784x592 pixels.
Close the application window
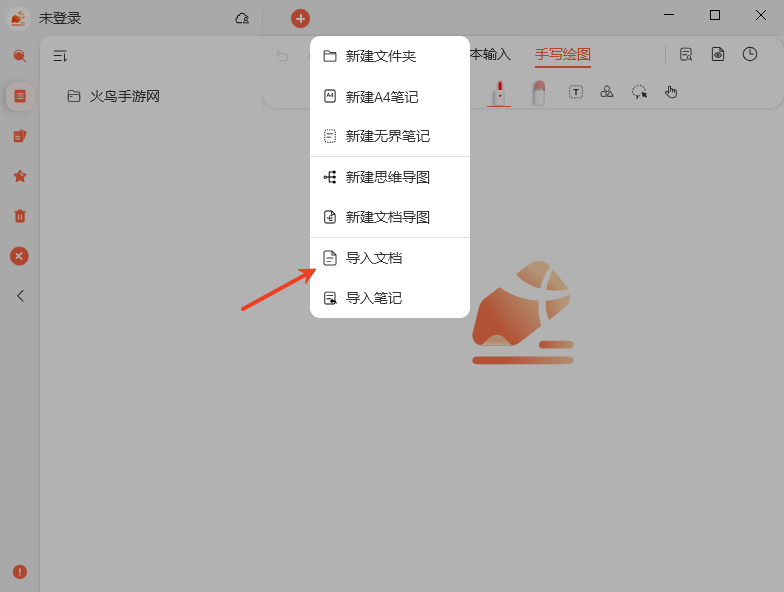[760, 15]
